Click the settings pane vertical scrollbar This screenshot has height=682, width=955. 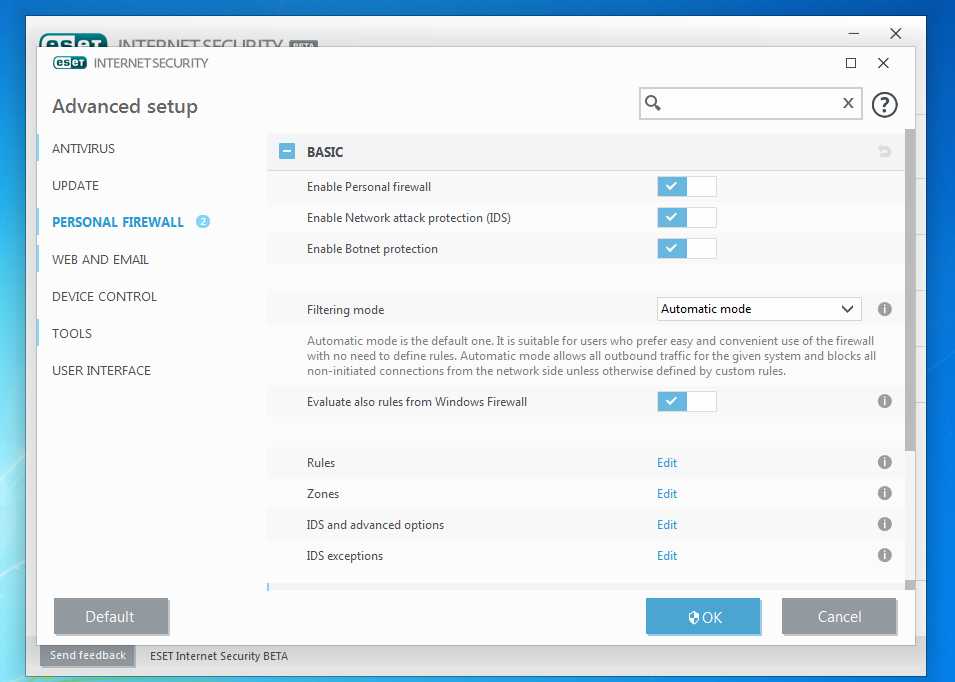tap(910, 290)
